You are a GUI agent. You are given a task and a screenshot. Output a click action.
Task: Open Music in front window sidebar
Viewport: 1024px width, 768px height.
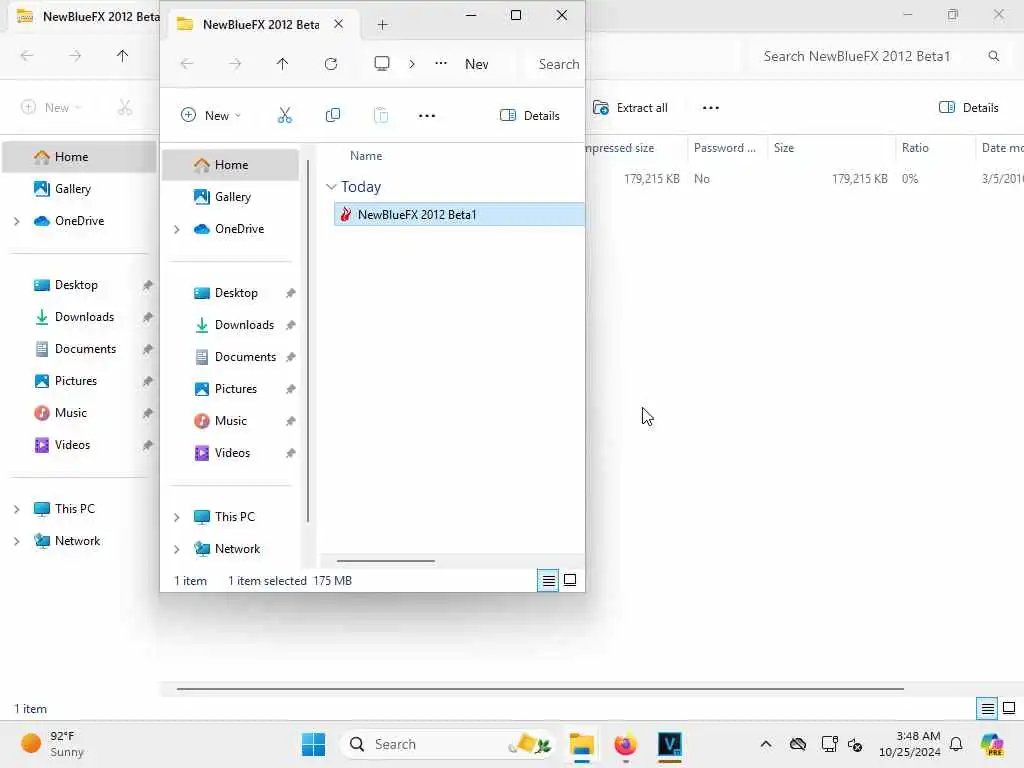pos(231,421)
